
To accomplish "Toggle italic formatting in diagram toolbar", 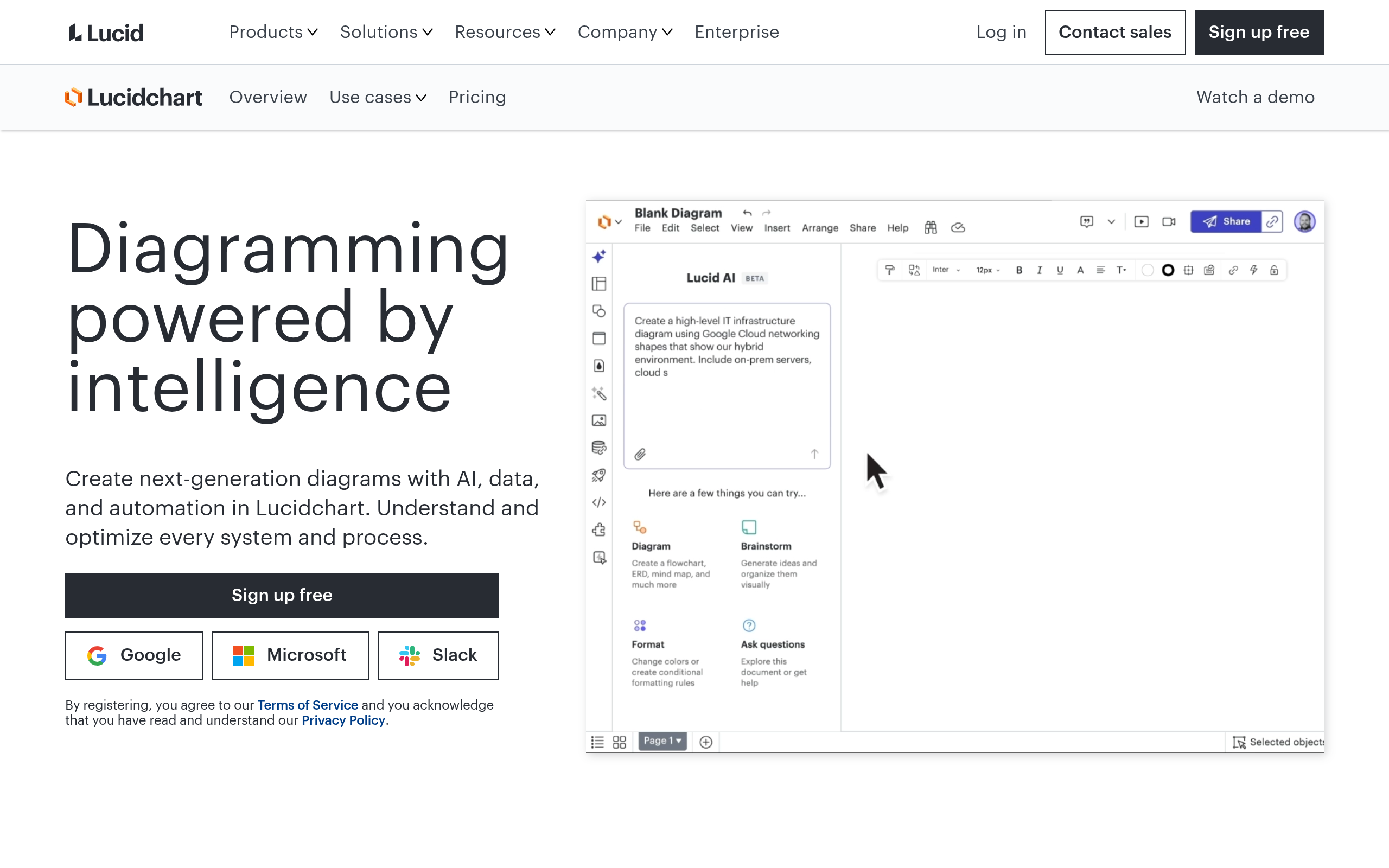I will pyautogui.click(x=1040, y=270).
